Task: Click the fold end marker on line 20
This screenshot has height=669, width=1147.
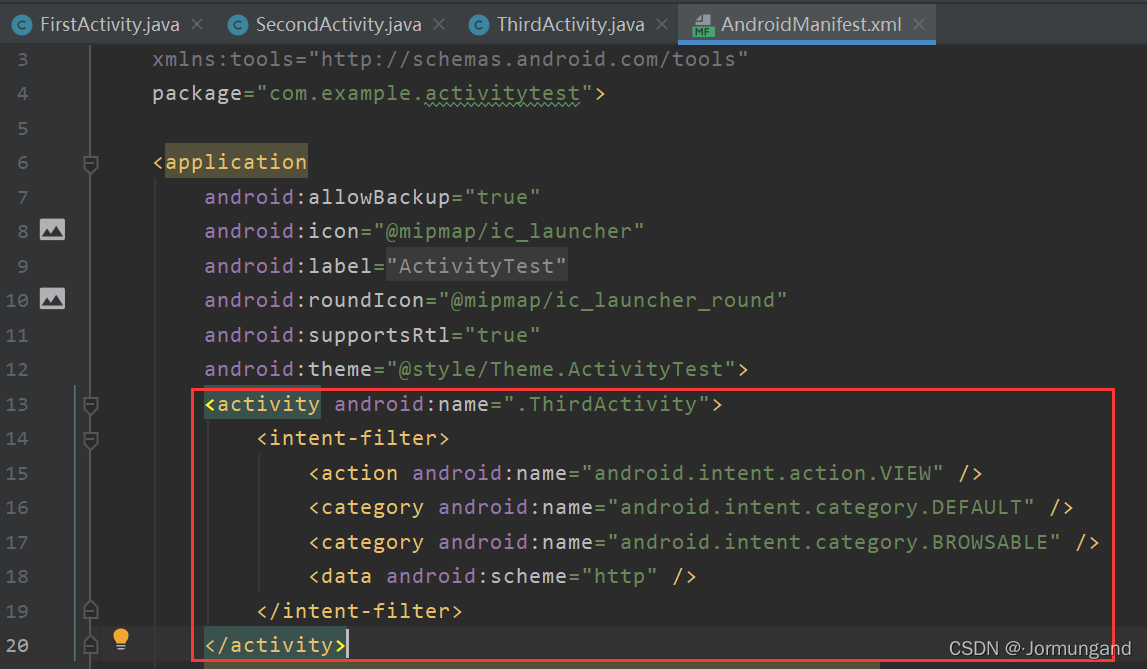Action: click(91, 644)
